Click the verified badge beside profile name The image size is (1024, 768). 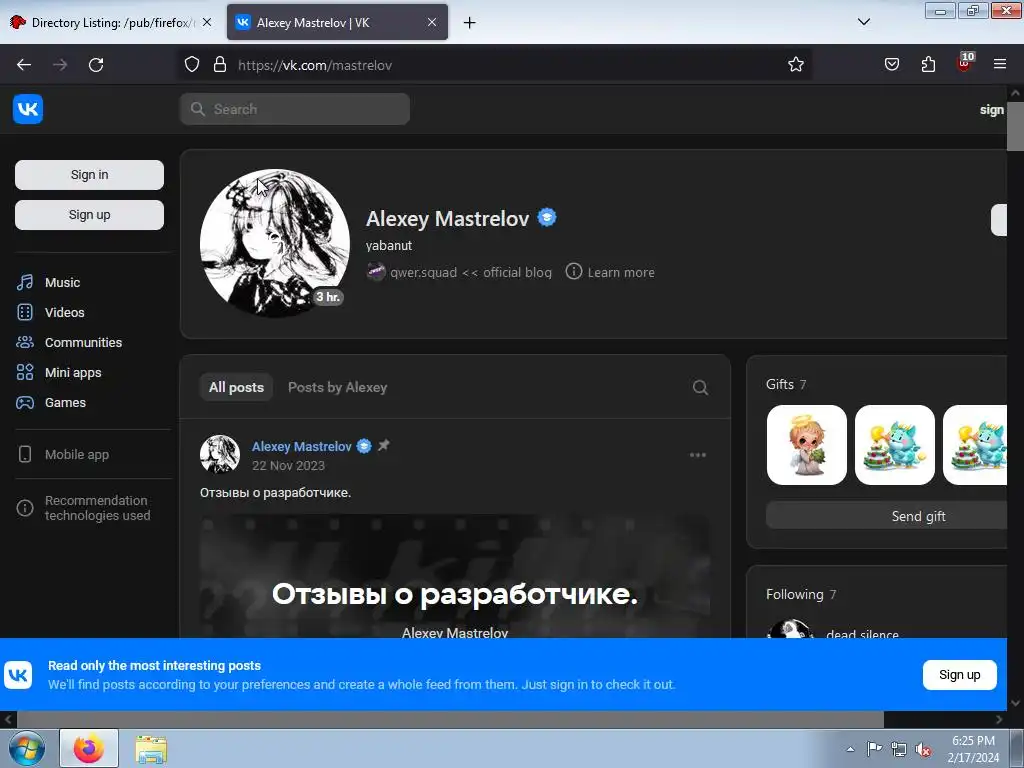point(547,217)
